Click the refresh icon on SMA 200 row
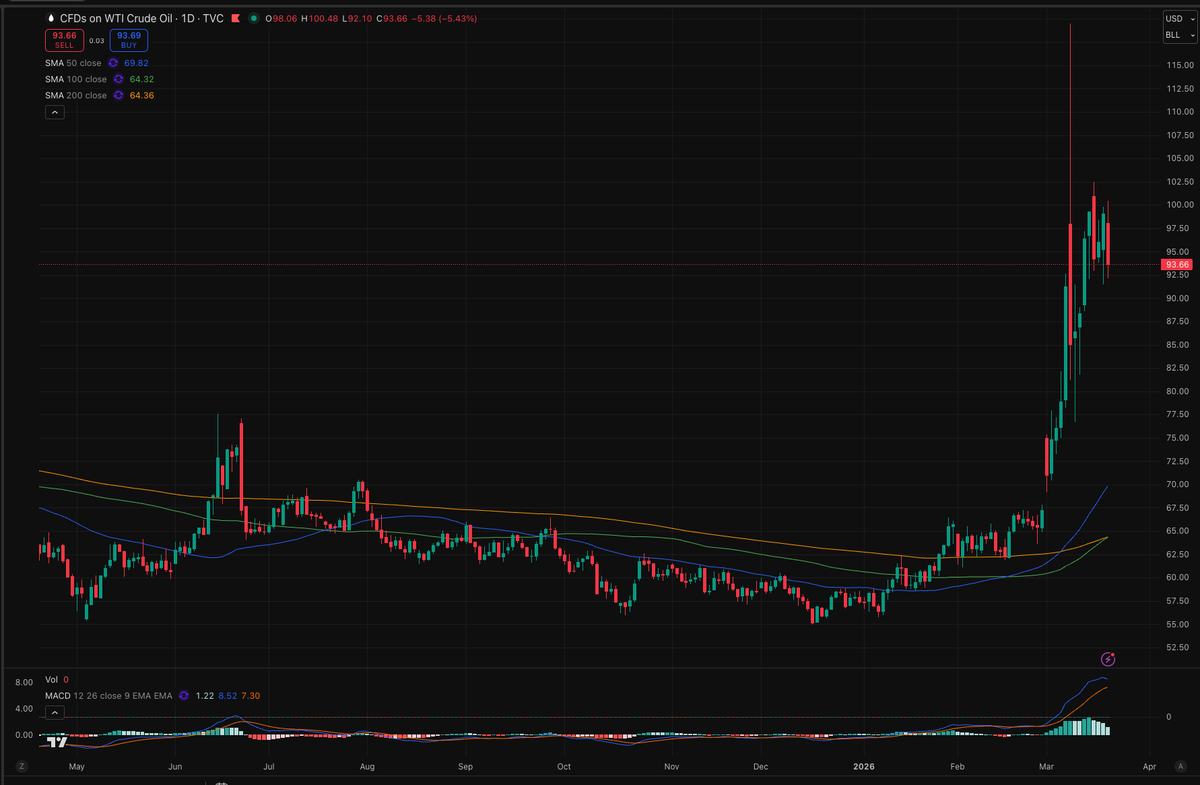 pos(118,95)
